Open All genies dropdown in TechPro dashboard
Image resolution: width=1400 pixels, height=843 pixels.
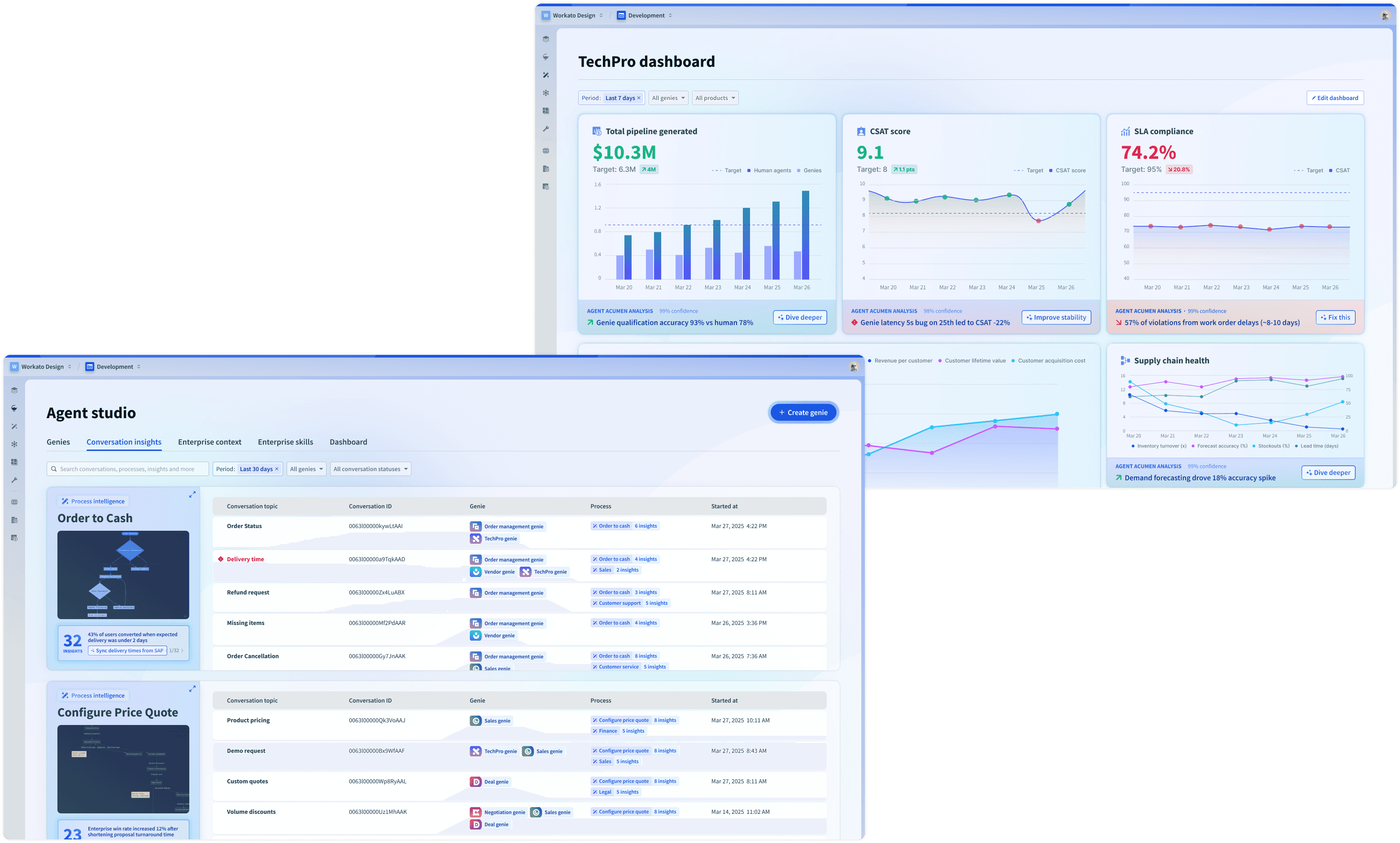pos(668,98)
